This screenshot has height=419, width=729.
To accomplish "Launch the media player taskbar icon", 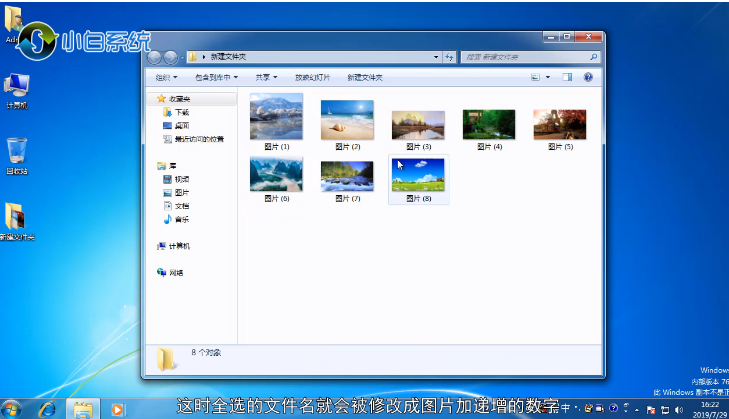I will (117, 408).
